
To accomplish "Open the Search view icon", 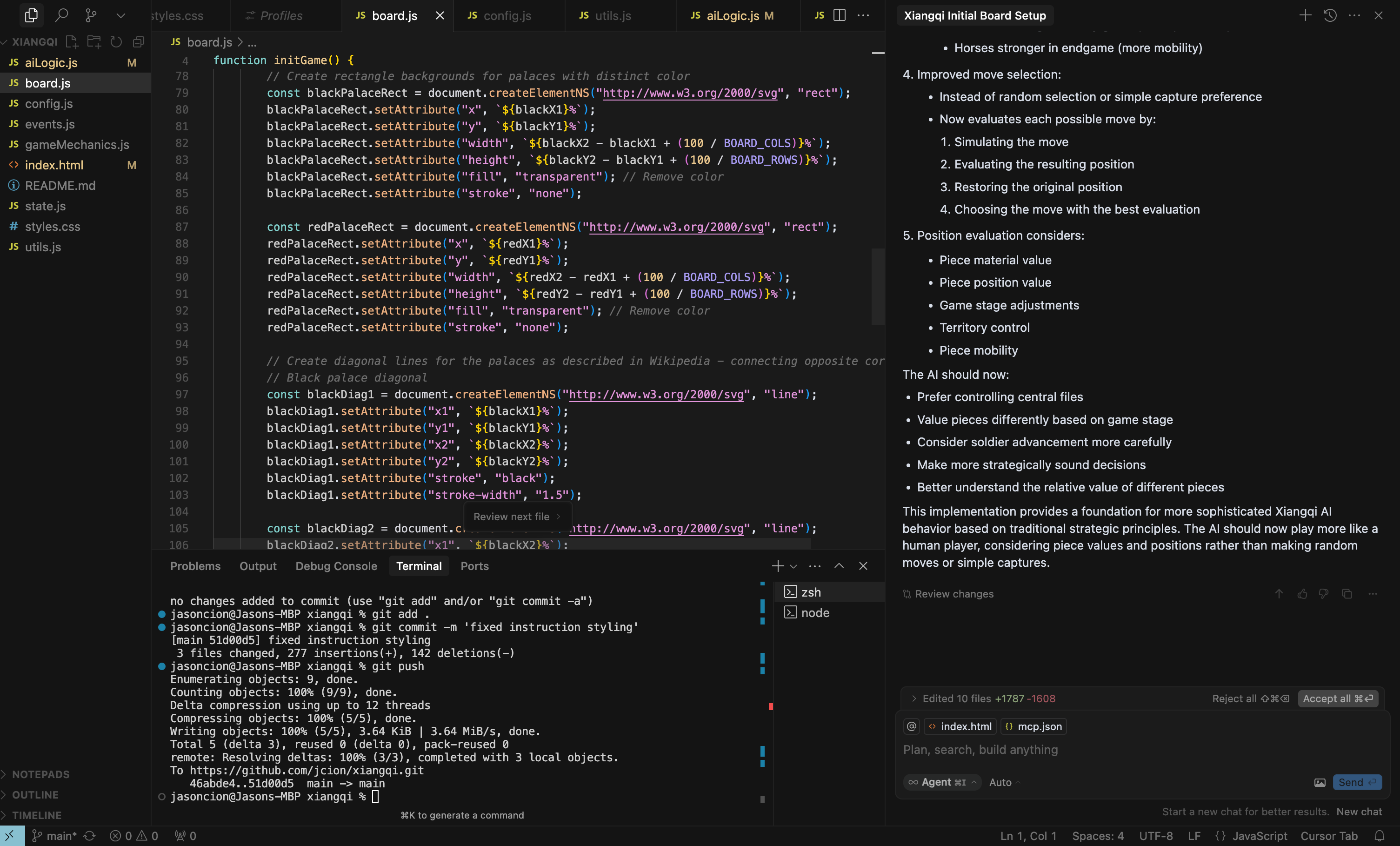I will [61, 15].
